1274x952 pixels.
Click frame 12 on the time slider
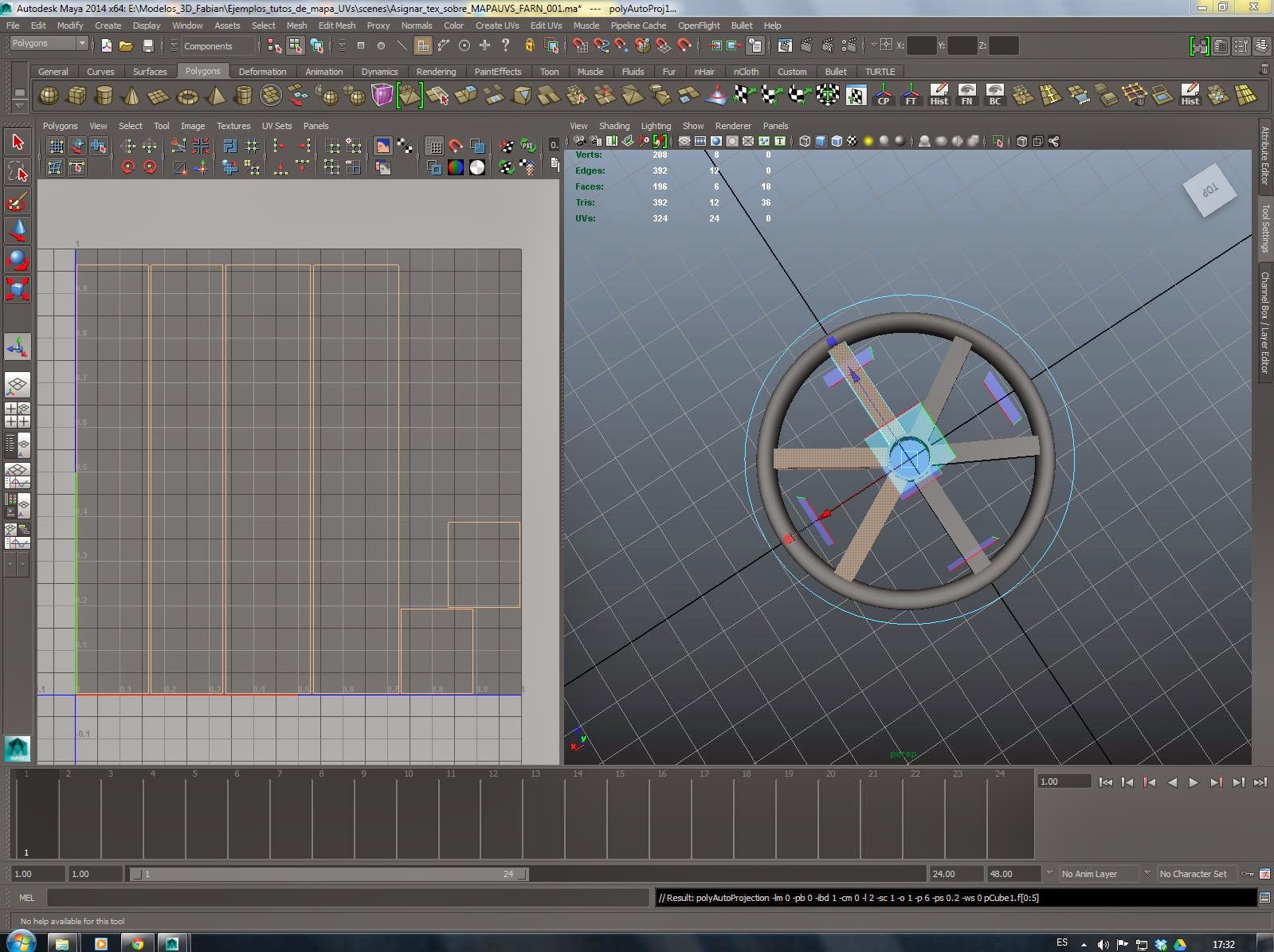pos(493,813)
